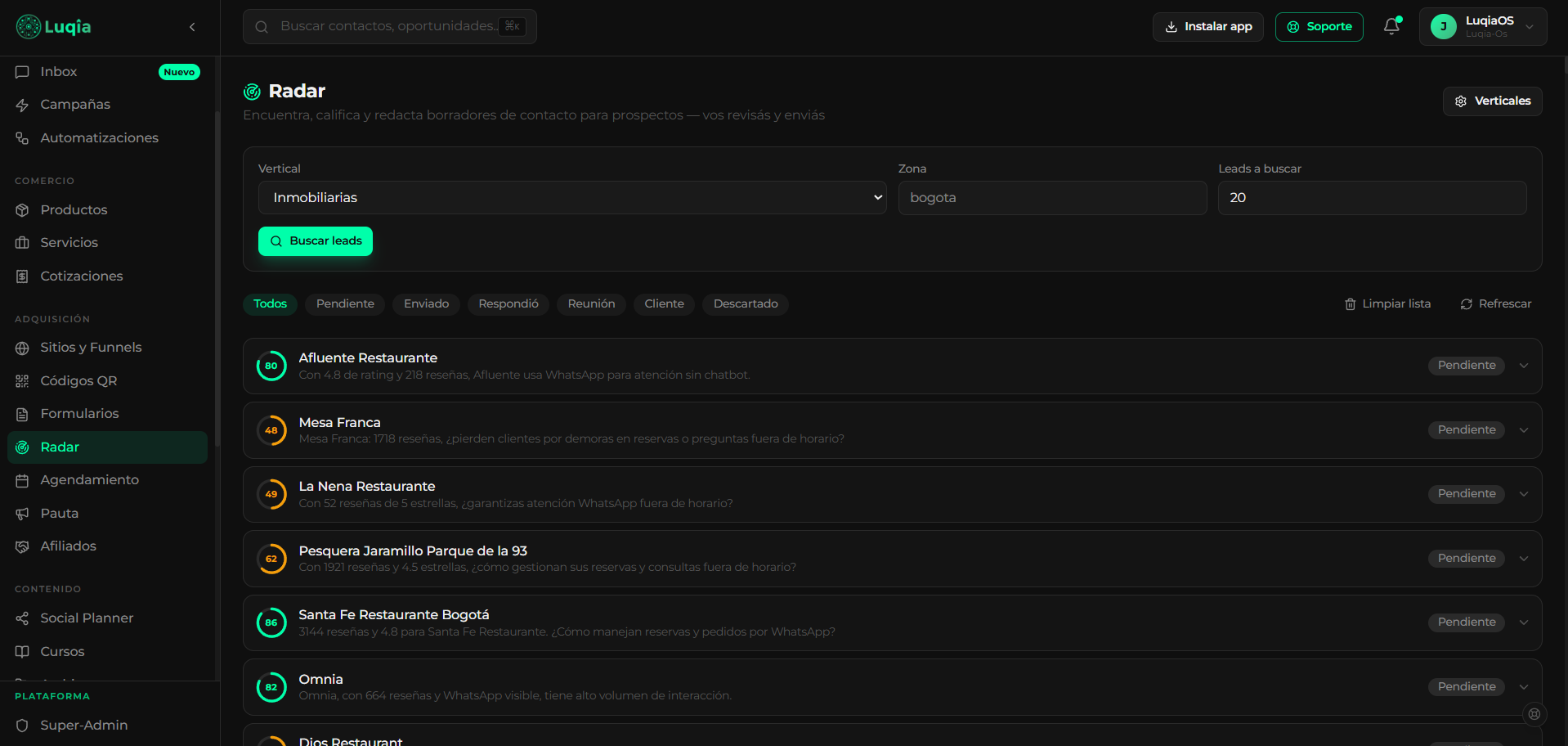Select the Pesquera Jaramillo Parque de la 93 title
The image size is (1568, 746).
pos(413,551)
